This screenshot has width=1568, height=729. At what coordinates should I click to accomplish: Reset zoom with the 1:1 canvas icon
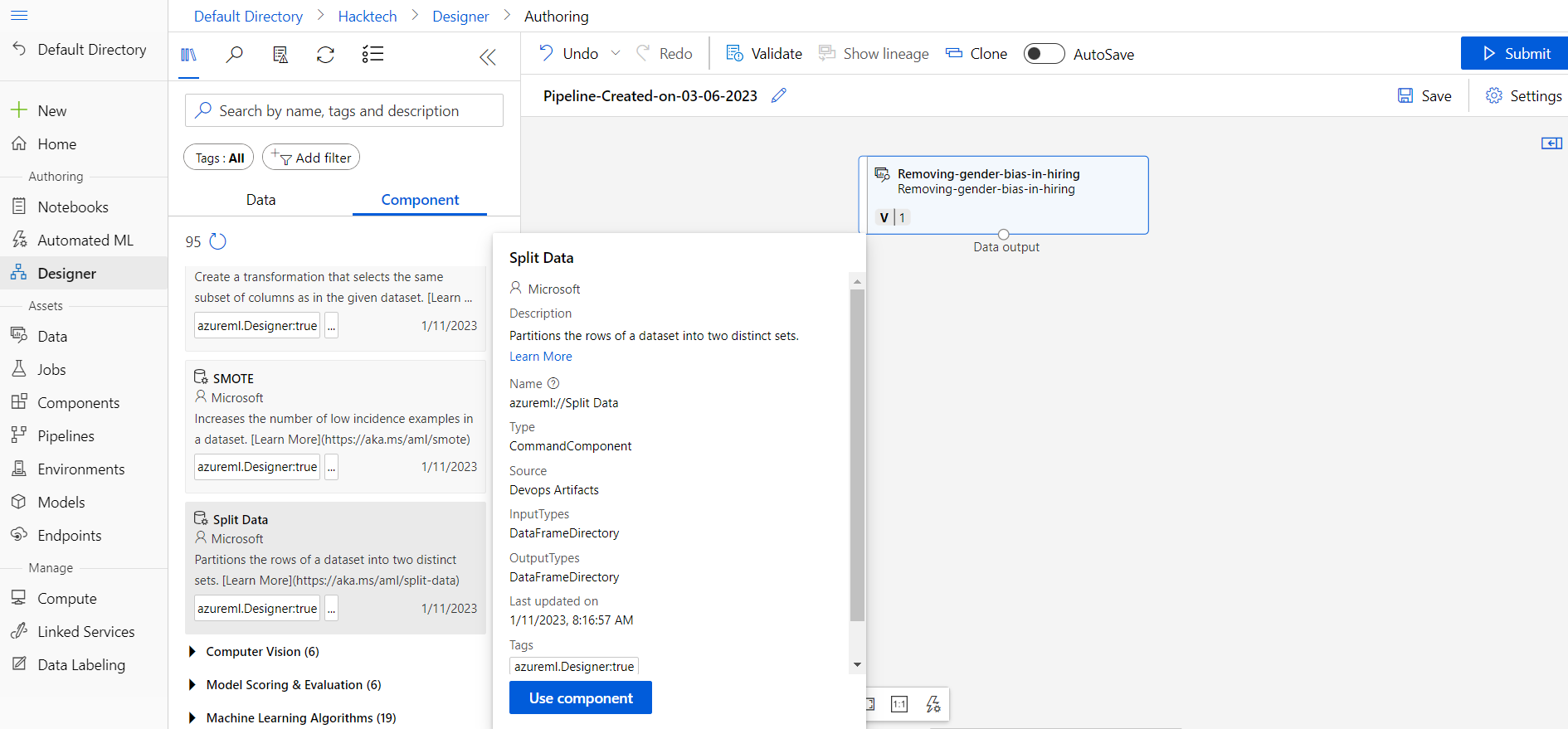pyautogui.click(x=899, y=704)
